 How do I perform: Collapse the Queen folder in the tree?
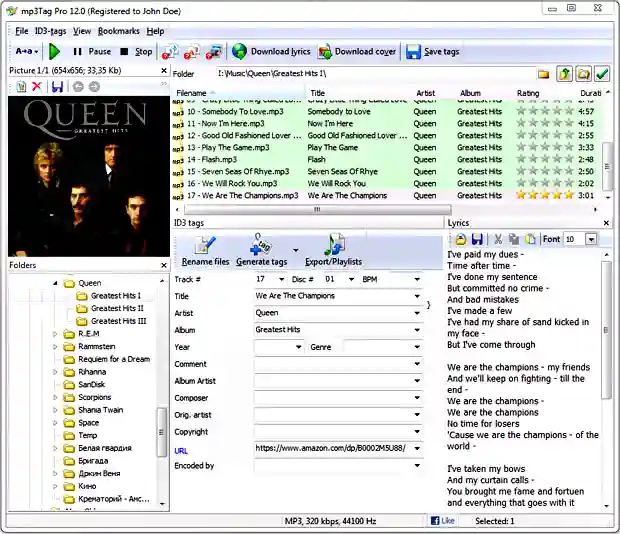55,283
